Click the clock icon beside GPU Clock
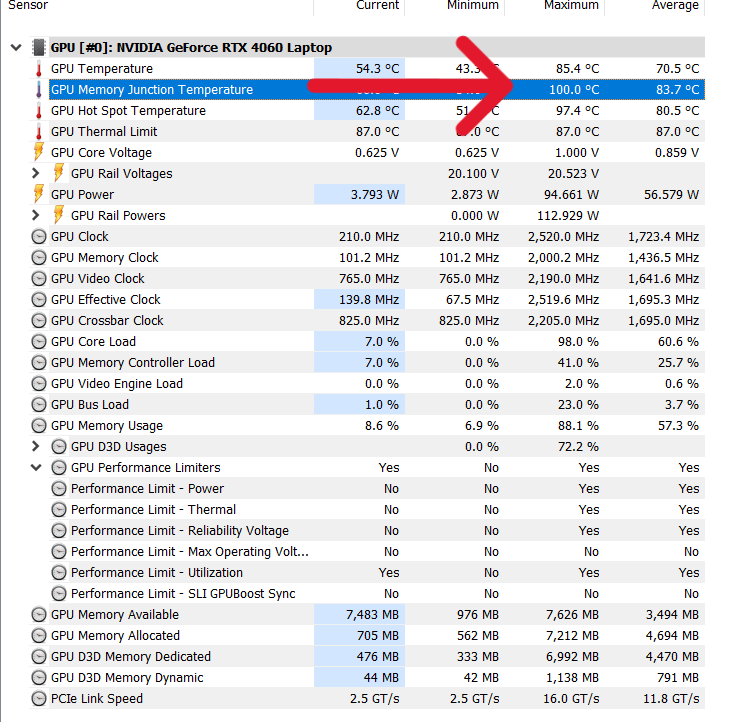The height and width of the screenshot is (722, 741). pyautogui.click(x=39, y=236)
